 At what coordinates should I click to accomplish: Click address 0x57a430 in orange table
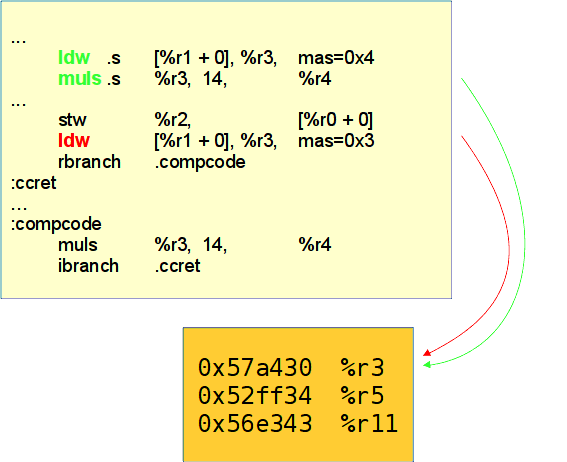255,368
